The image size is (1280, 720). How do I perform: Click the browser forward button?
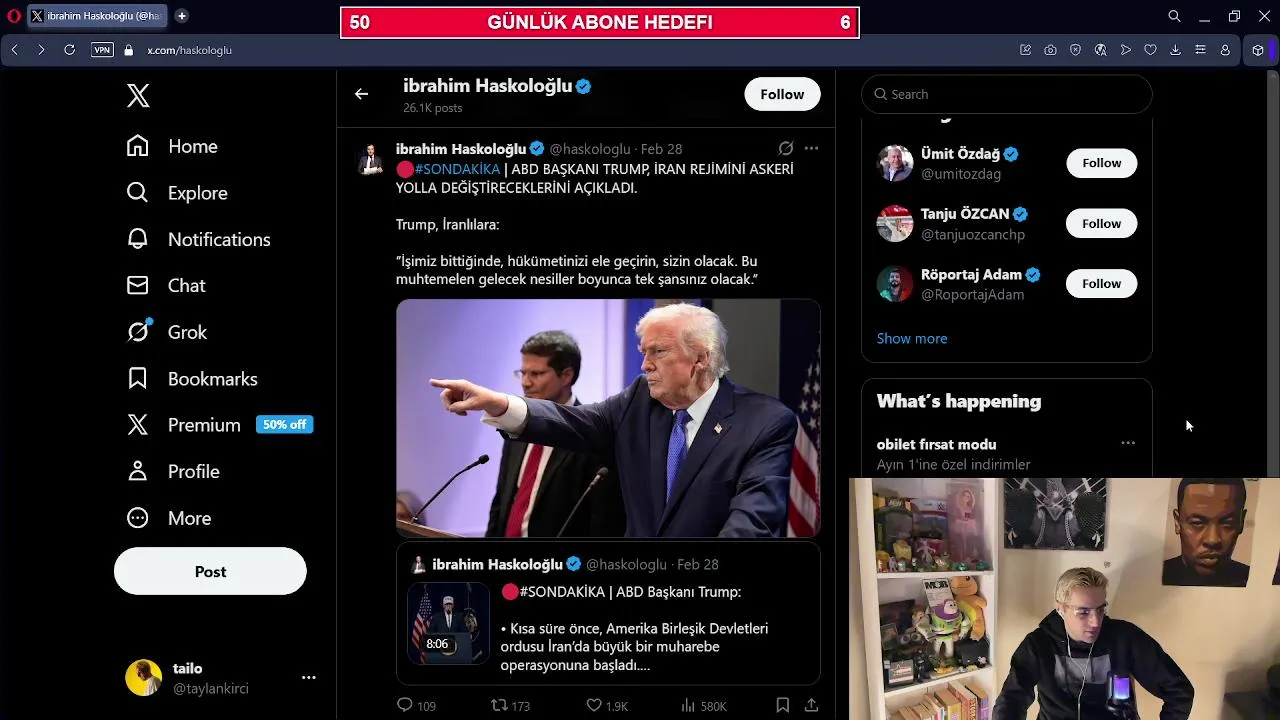pos(41,49)
